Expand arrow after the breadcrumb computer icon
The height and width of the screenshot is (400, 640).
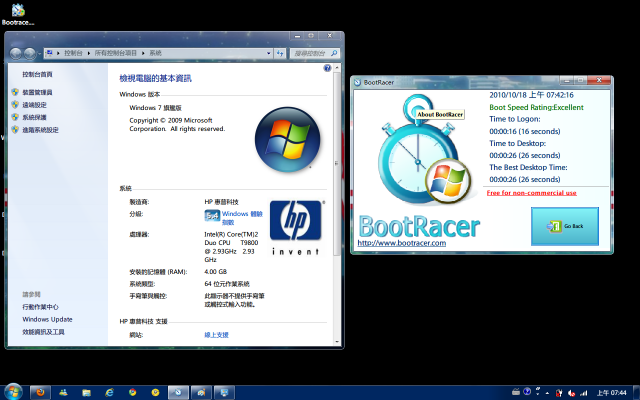58,53
